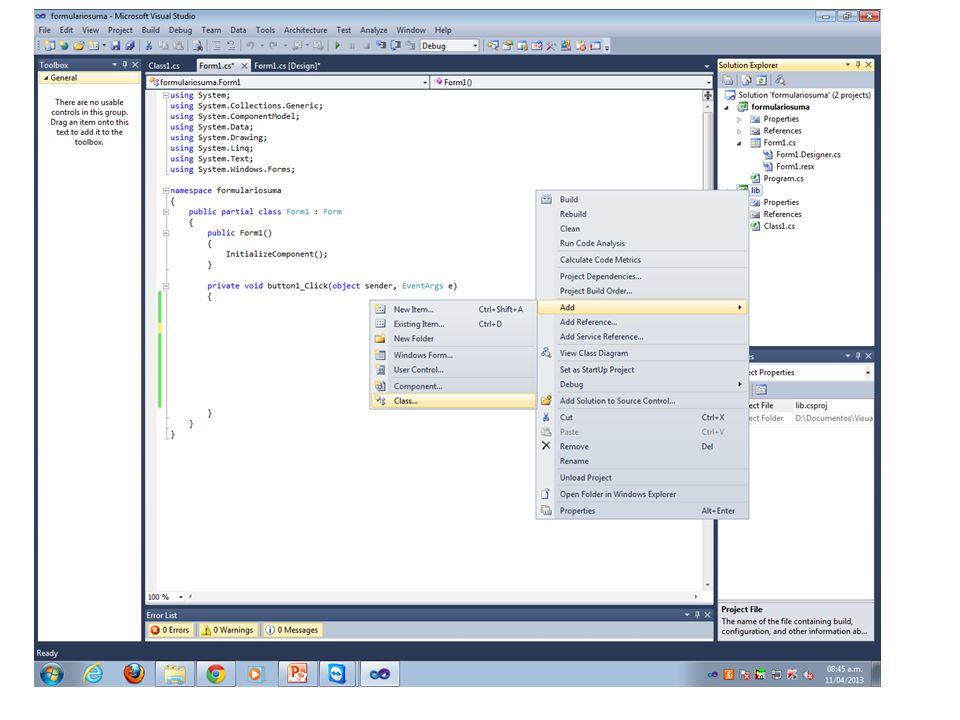This screenshot has height=720, width=960.
Task: Toggle auto-hide pin on the Error List panel
Action: pos(697,615)
